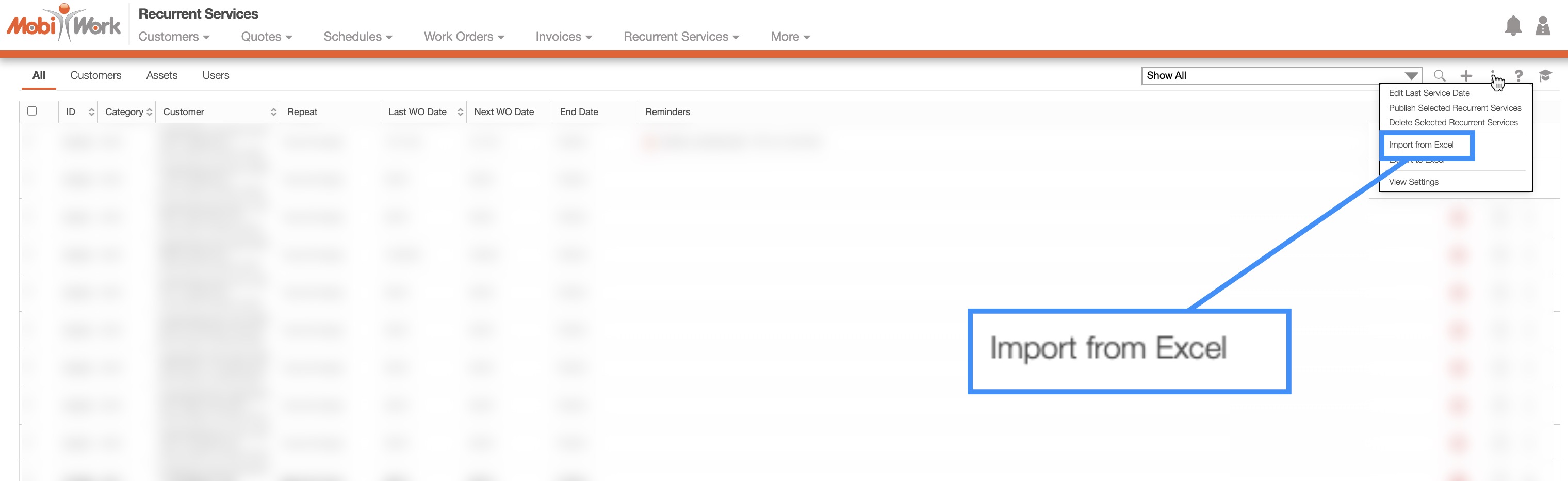This screenshot has width=1568, height=481.
Task: Open the notifications bell icon
Action: (x=1513, y=26)
